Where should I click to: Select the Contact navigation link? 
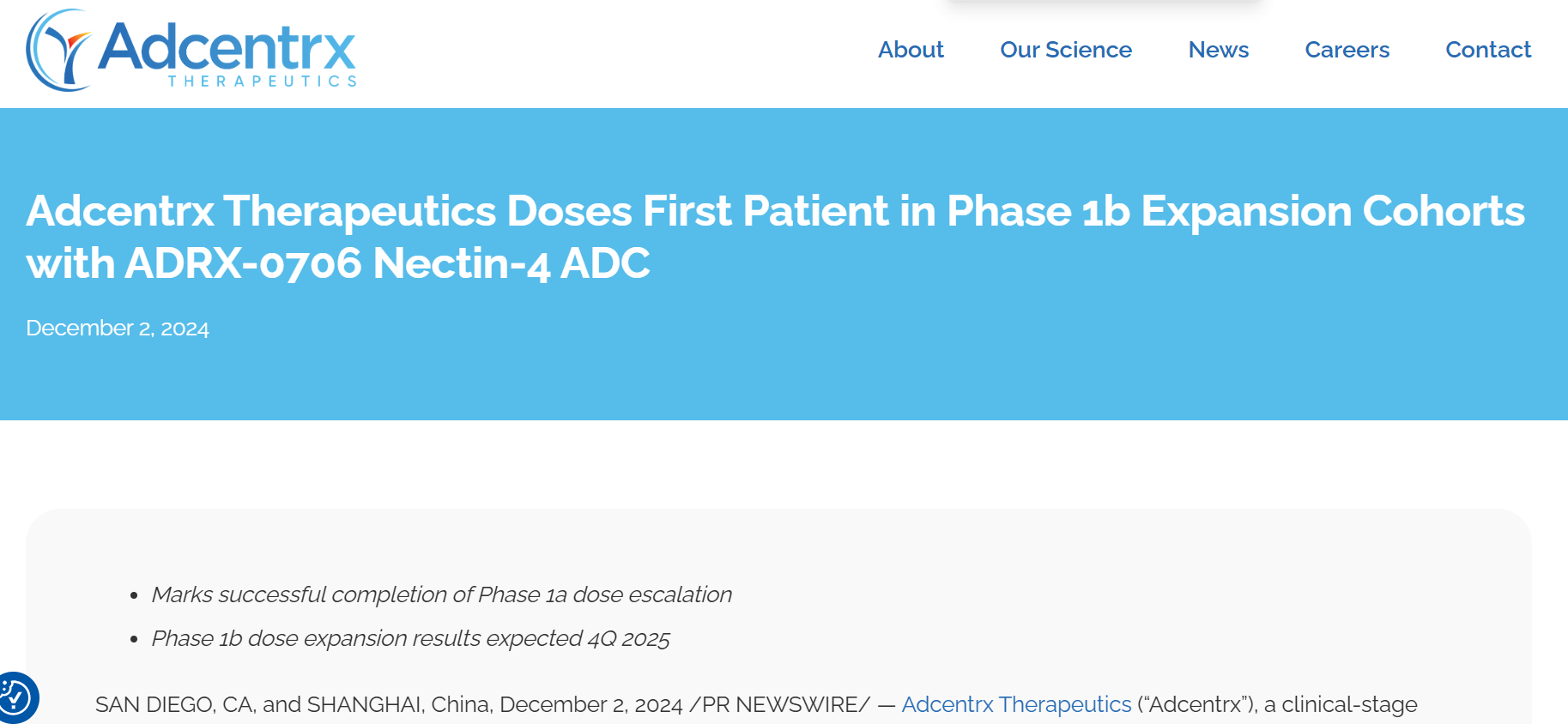pyautogui.click(x=1488, y=50)
